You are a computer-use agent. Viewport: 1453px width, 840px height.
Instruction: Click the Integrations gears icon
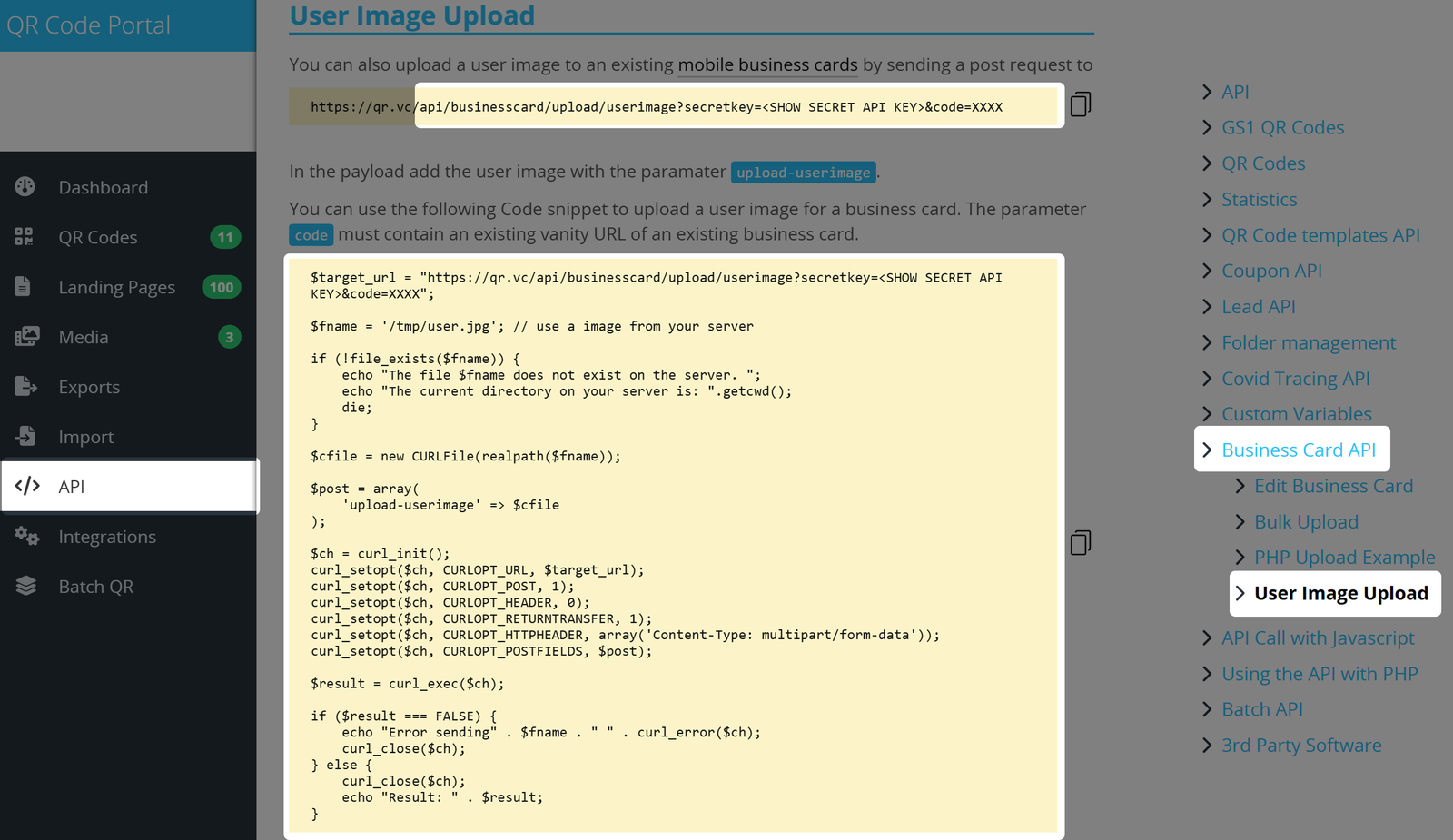[x=26, y=537]
